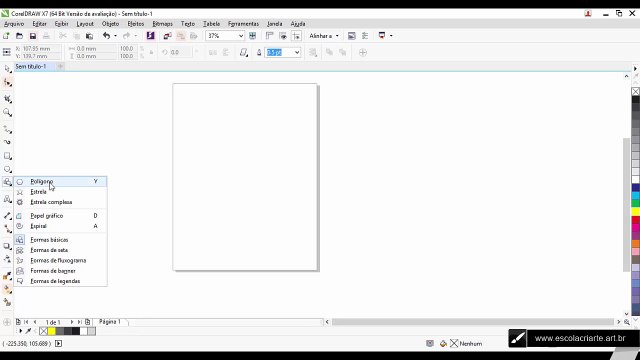Choose Formas de legendas option
Viewport: 640px width, 360px height.
(60, 281)
